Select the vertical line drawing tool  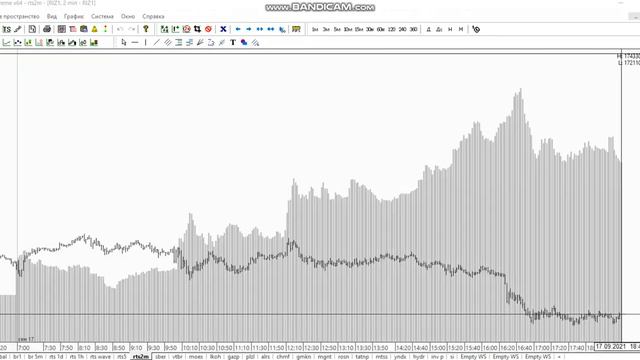coord(146,42)
